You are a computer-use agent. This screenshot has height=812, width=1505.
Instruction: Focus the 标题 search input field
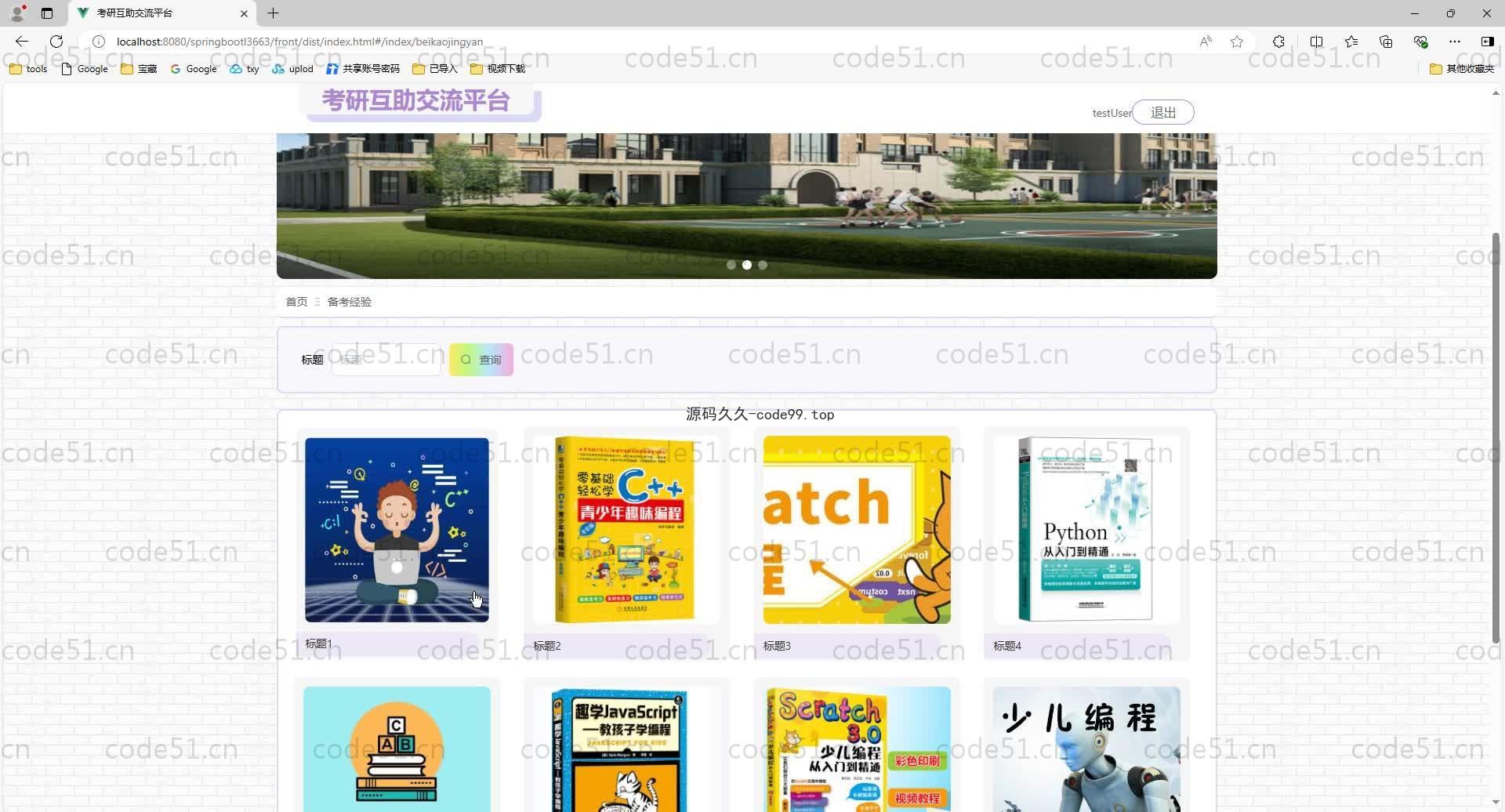point(386,360)
